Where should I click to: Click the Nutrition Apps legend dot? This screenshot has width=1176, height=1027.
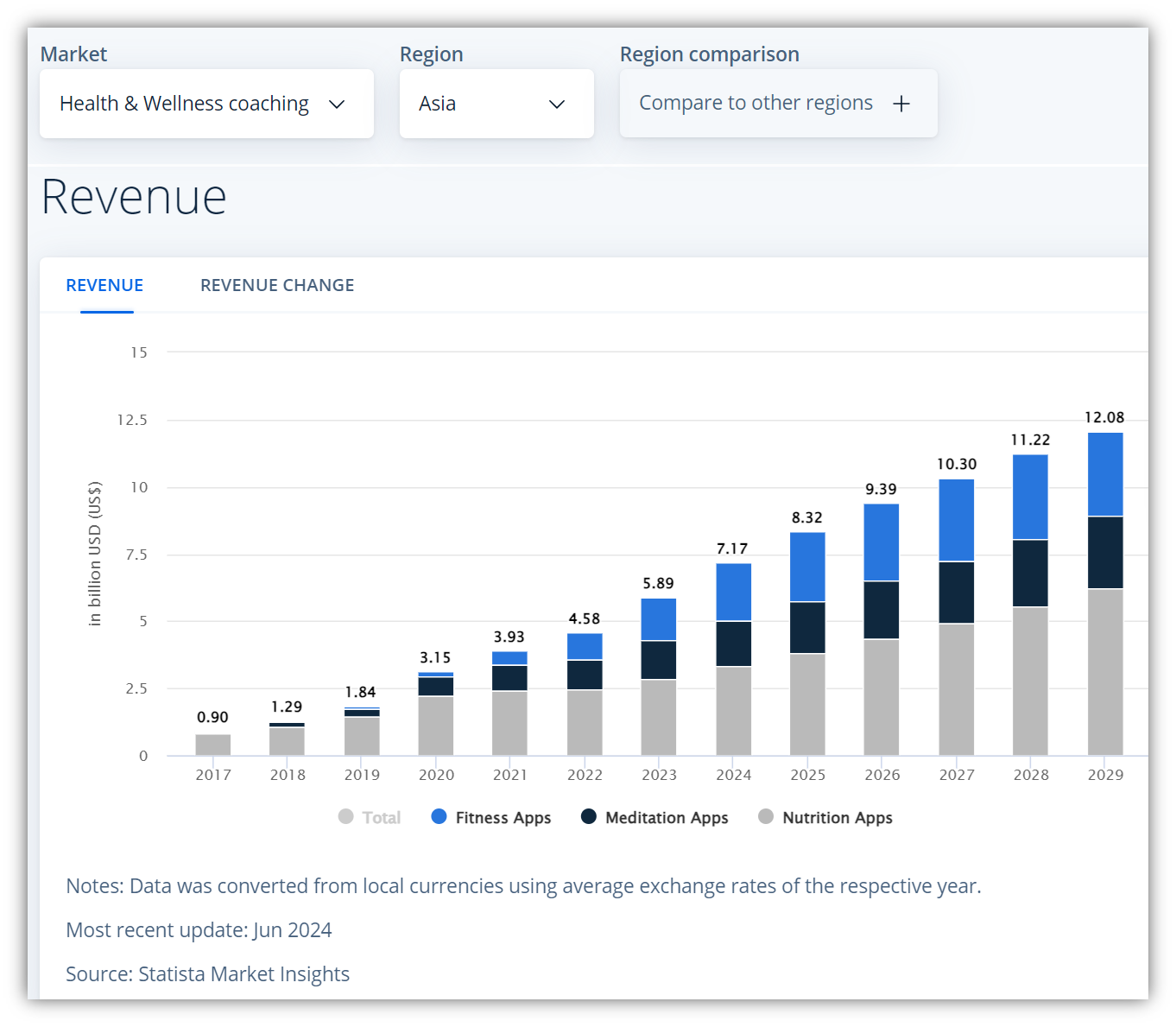point(766,817)
